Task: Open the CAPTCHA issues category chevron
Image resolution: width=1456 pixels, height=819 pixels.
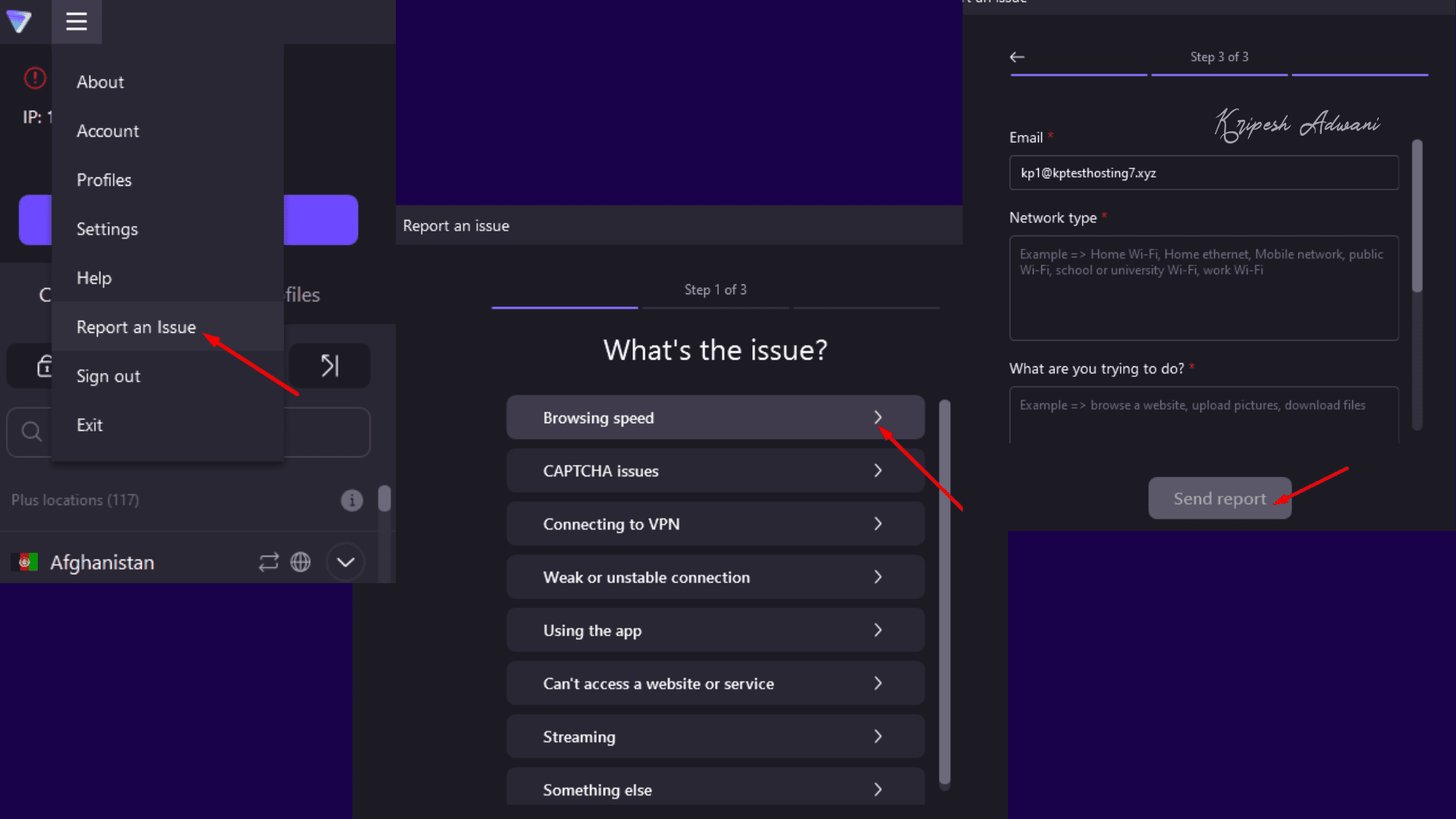Action: point(877,471)
